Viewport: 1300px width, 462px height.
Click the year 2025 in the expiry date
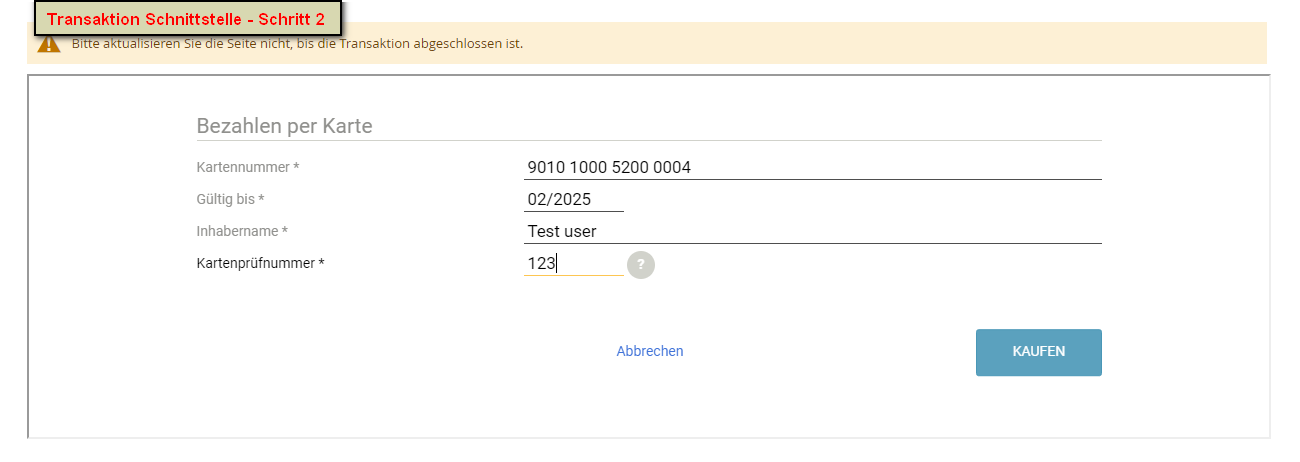(573, 199)
